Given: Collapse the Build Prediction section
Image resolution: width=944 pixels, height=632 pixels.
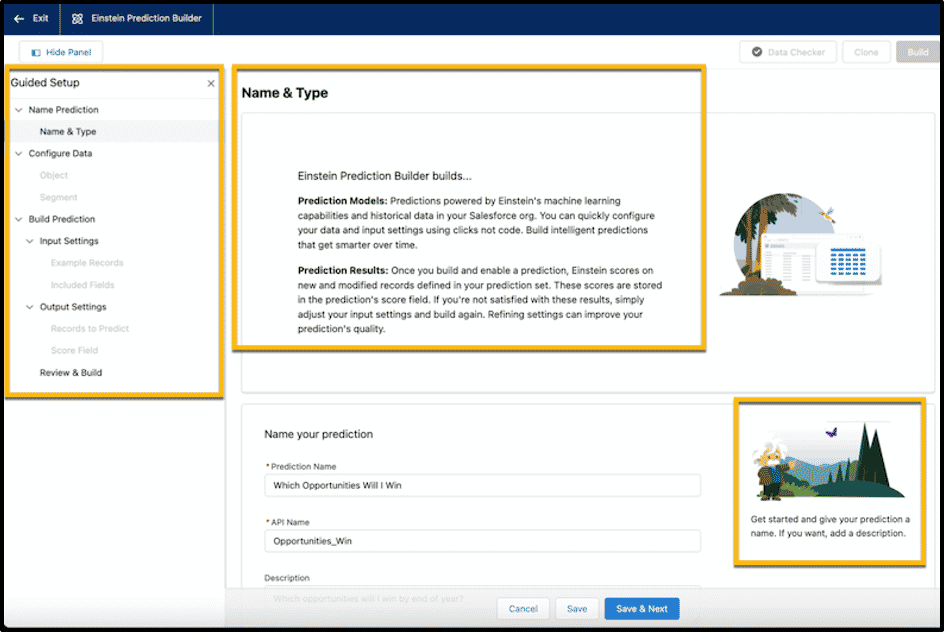Looking at the screenshot, I should (x=18, y=219).
